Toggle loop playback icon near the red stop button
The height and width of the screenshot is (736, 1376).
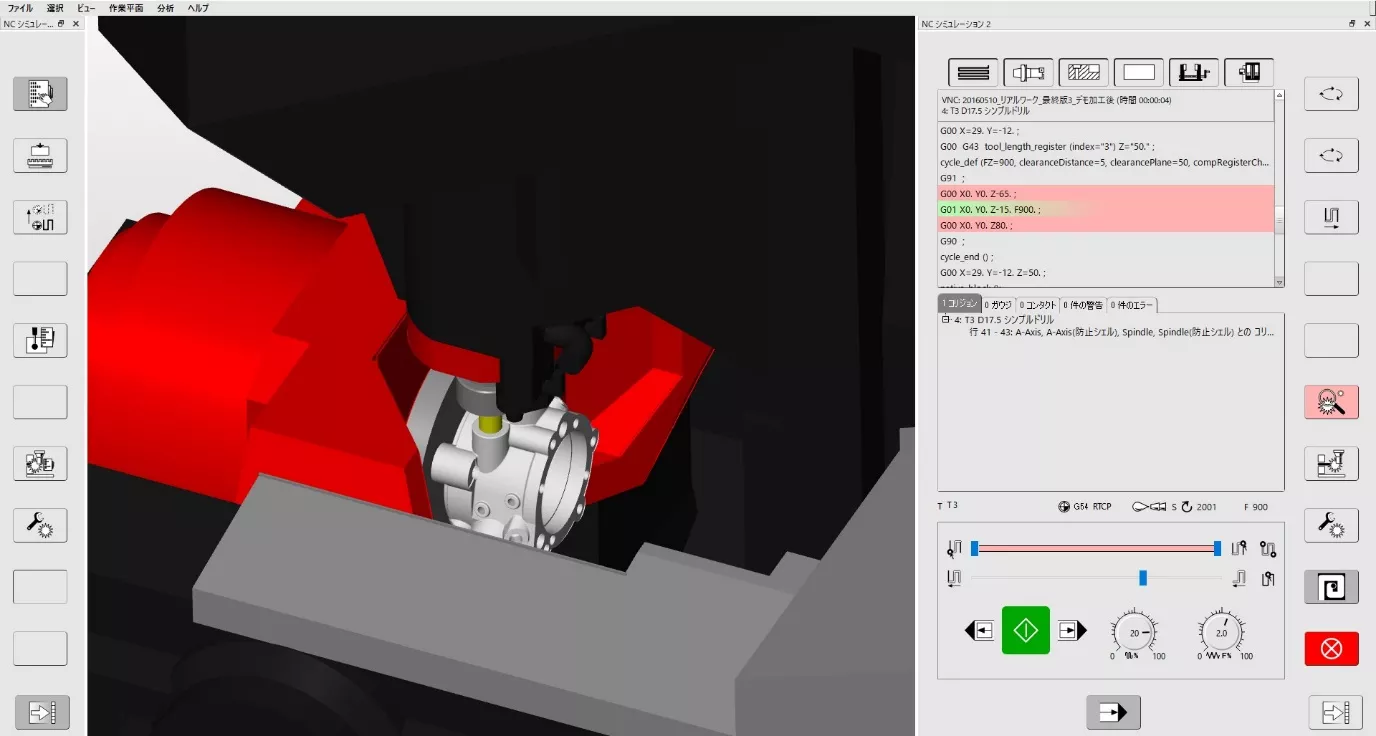pos(1331,587)
